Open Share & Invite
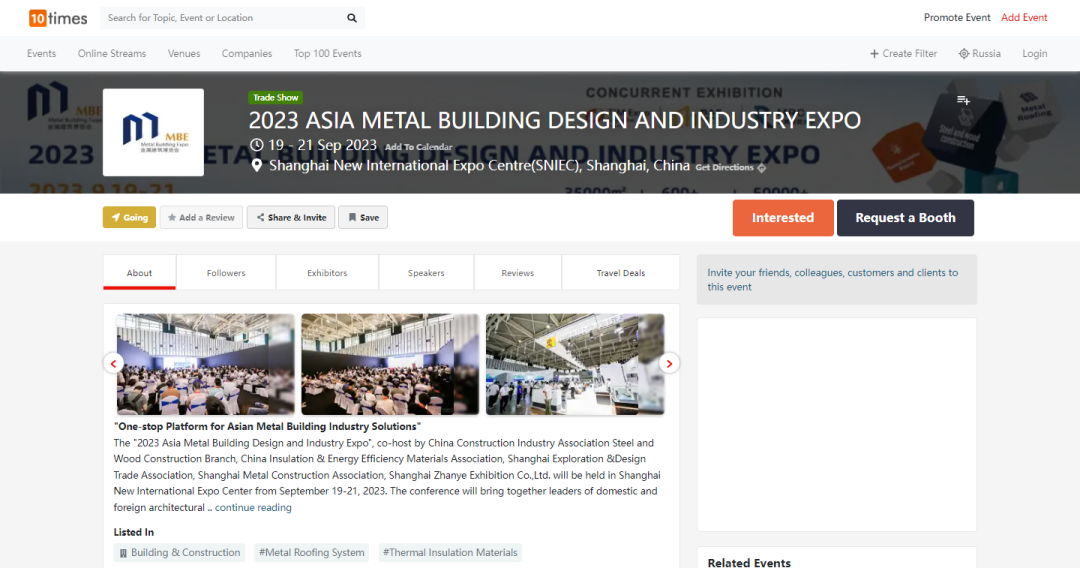 pyautogui.click(x=291, y=218)
